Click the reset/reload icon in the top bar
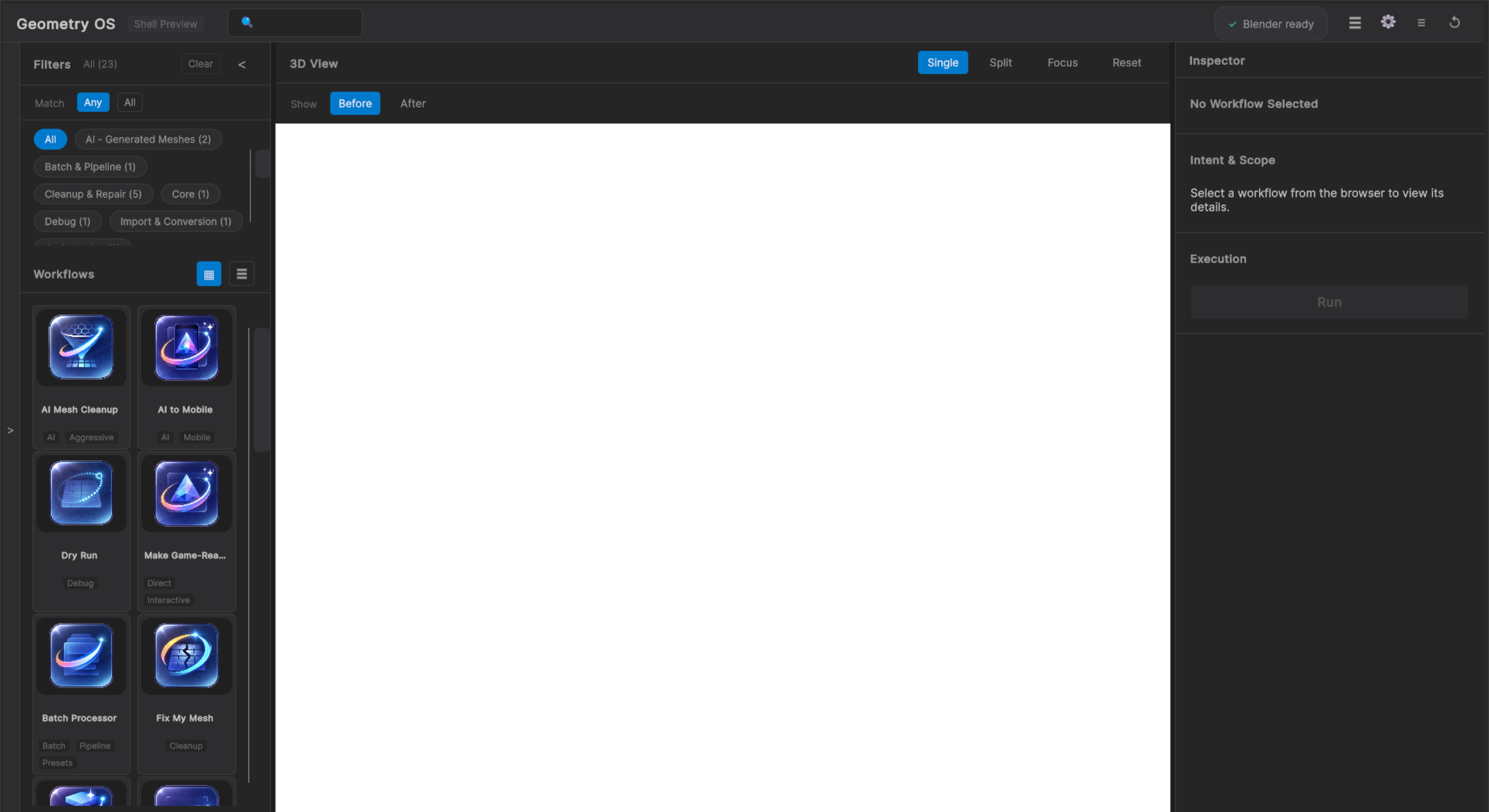 pos(1454,22)
